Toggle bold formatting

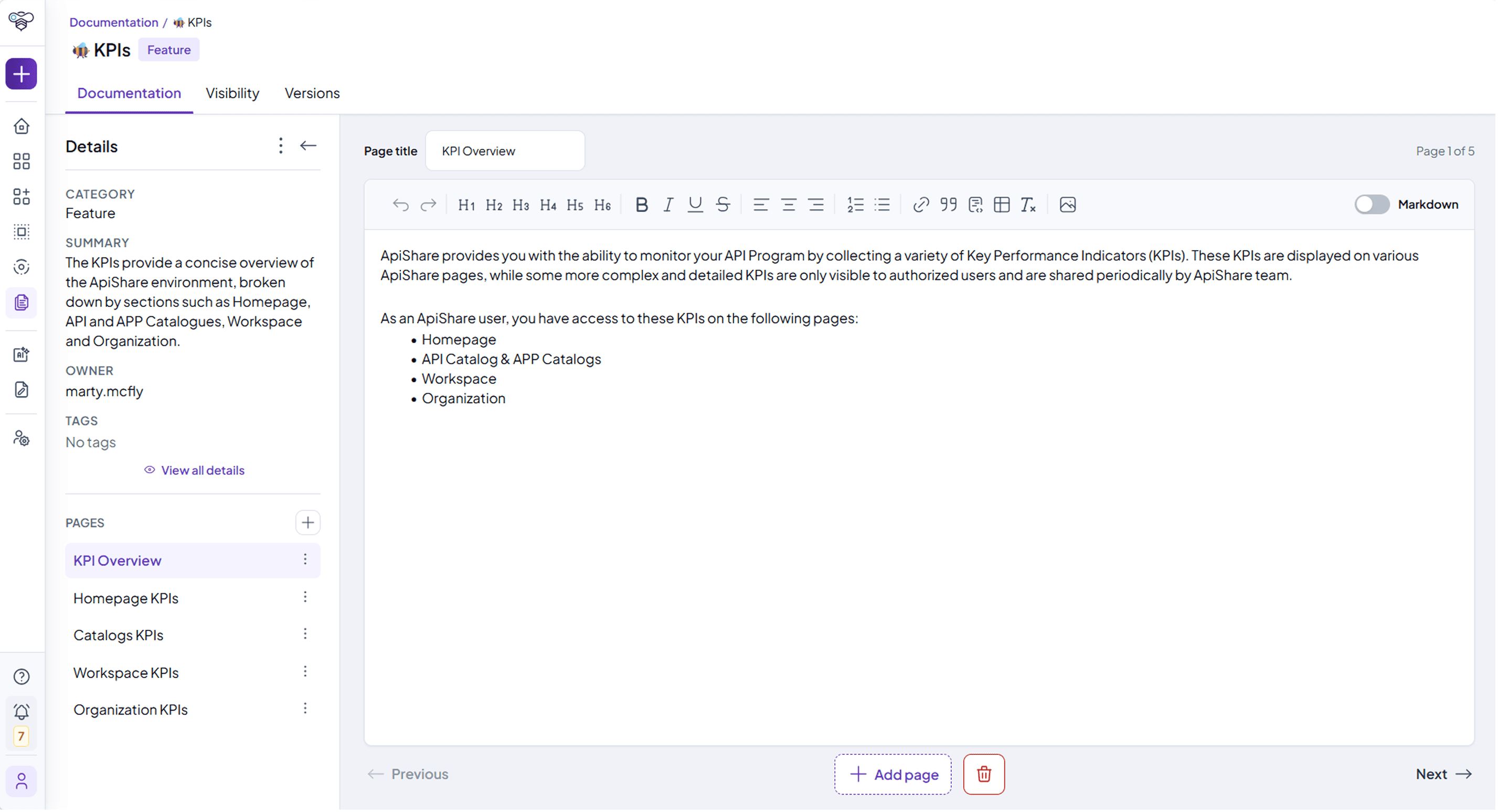click(641, 205)
